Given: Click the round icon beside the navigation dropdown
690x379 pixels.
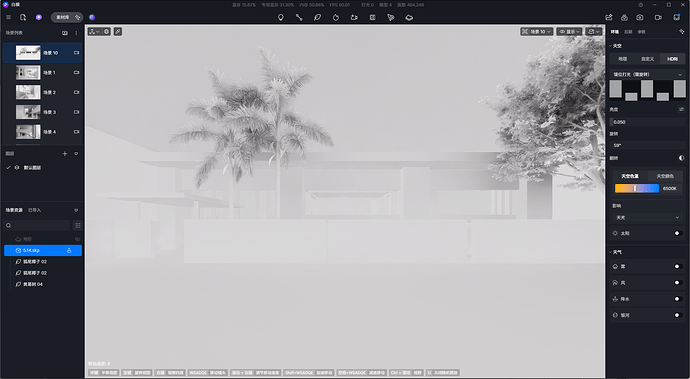Looking at the screenshot, I should point(106,32).
